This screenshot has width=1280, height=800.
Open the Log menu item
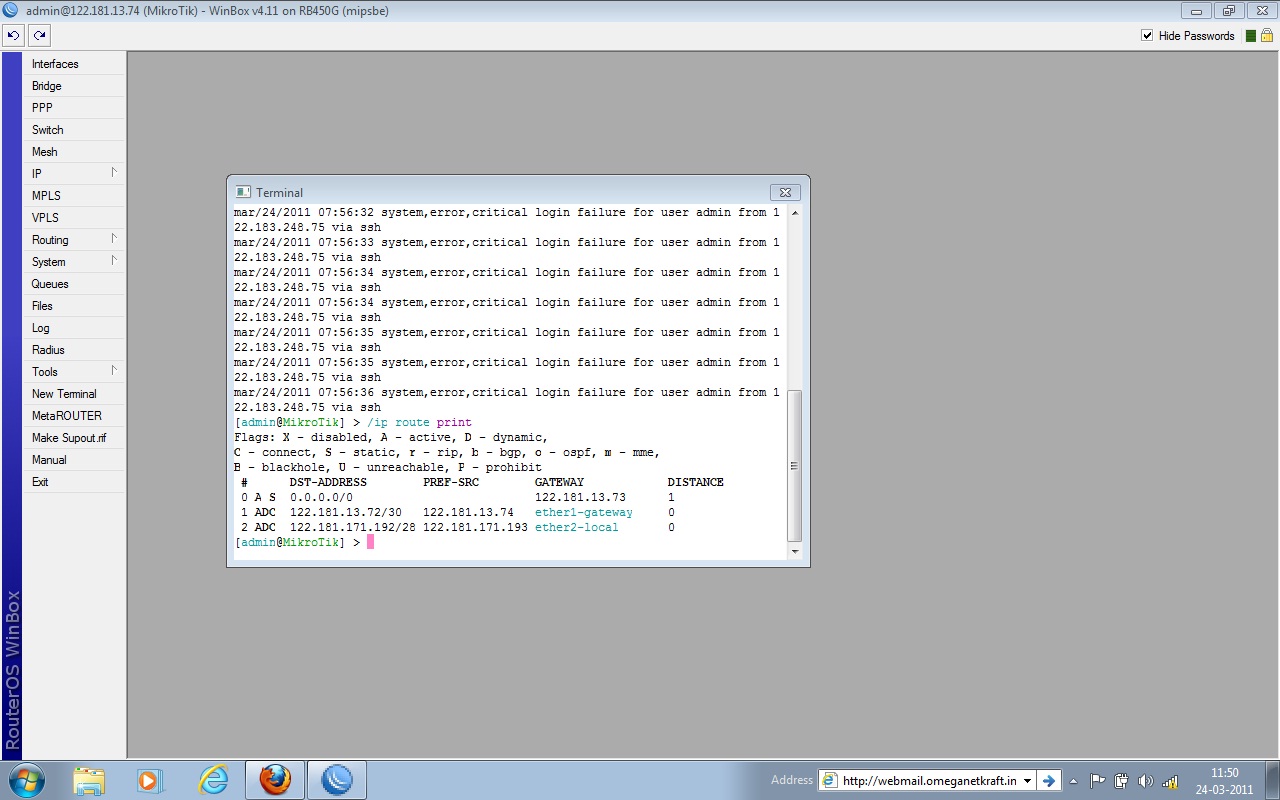(75, 328)
